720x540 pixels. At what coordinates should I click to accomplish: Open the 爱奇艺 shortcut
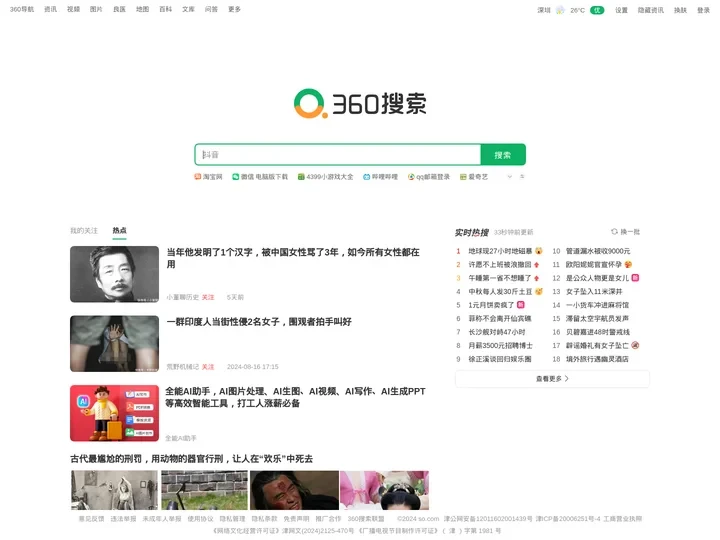pos(474,177)
